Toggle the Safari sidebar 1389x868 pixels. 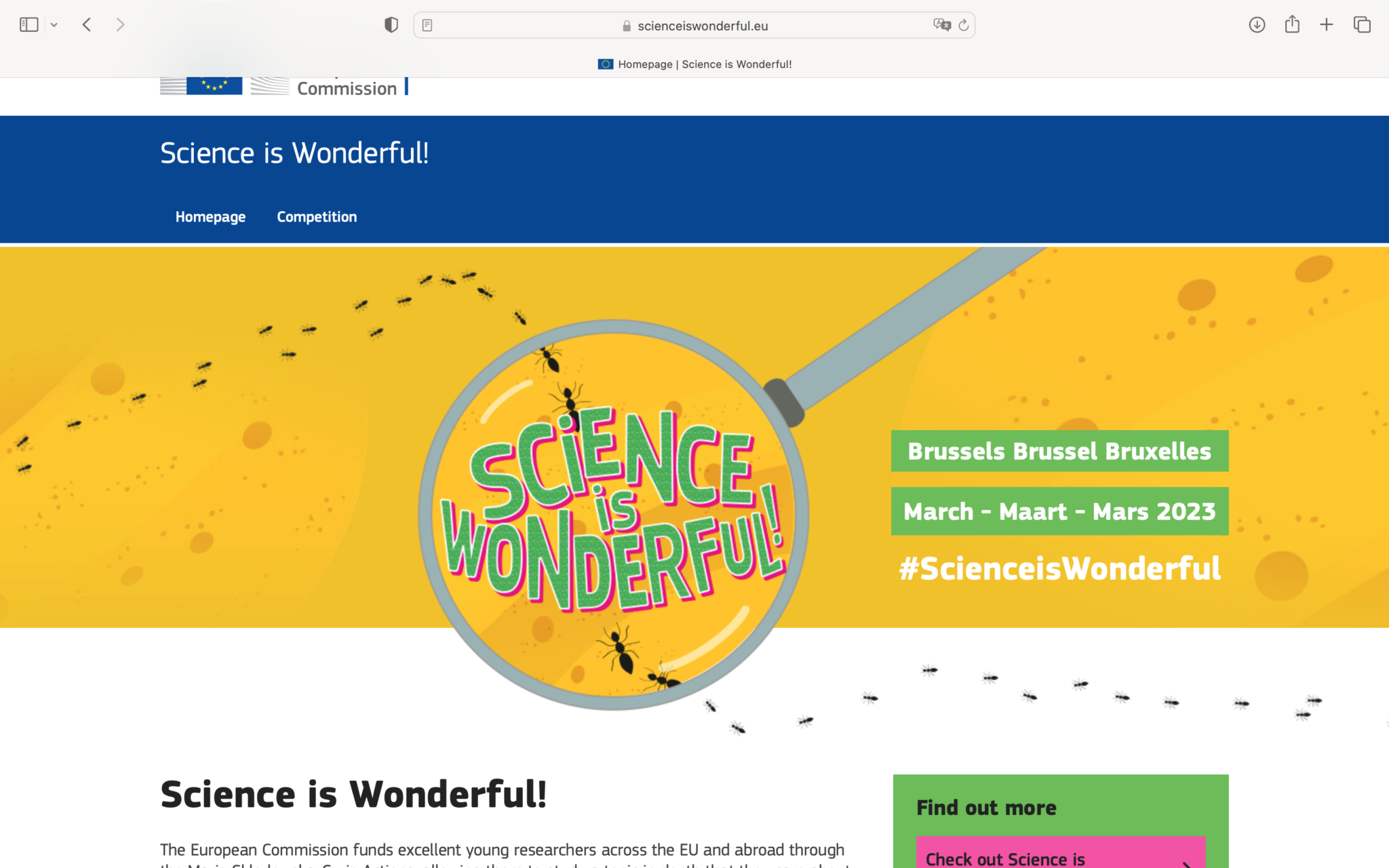tap(28, 24)
